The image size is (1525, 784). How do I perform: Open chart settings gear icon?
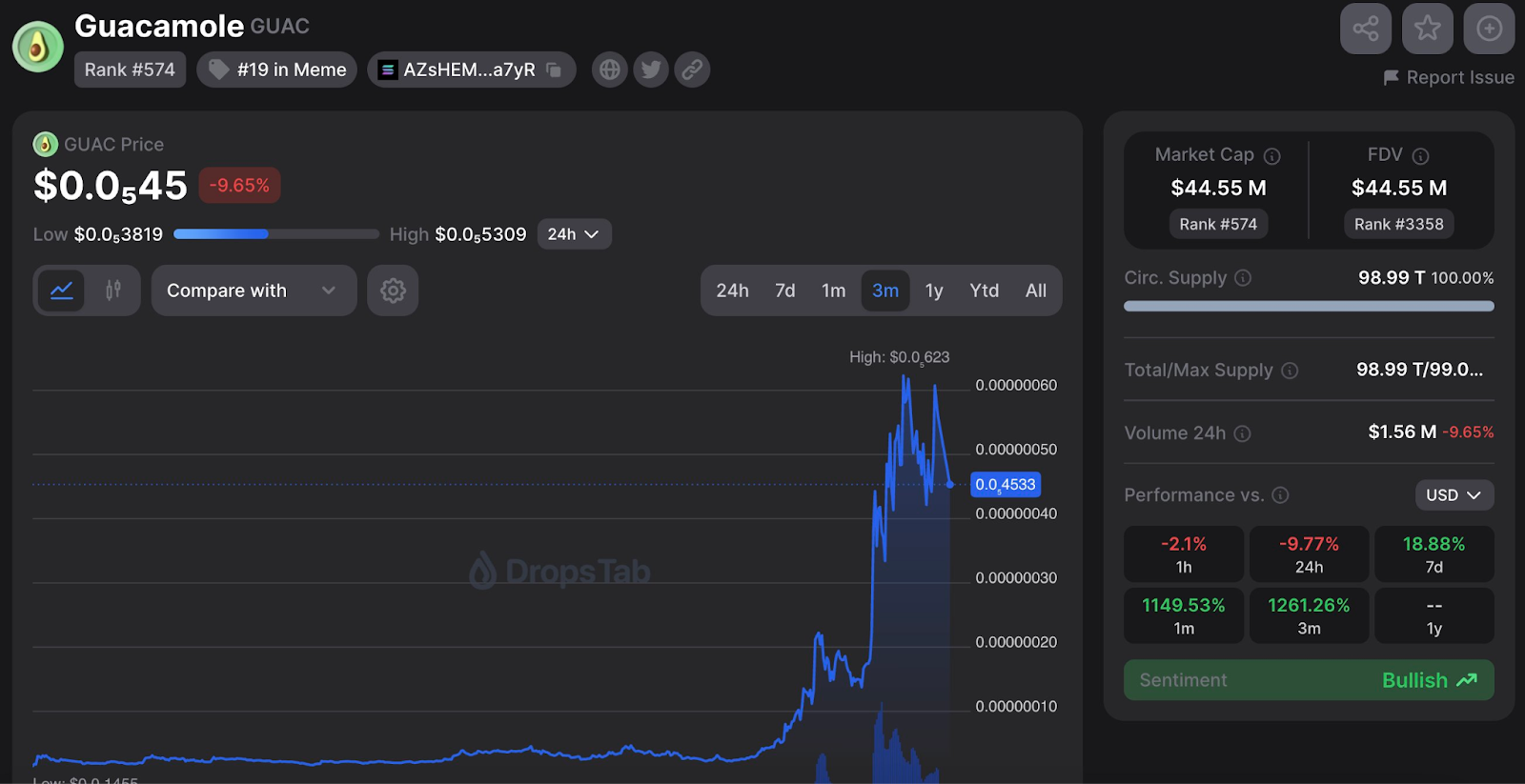click(393, 291)
